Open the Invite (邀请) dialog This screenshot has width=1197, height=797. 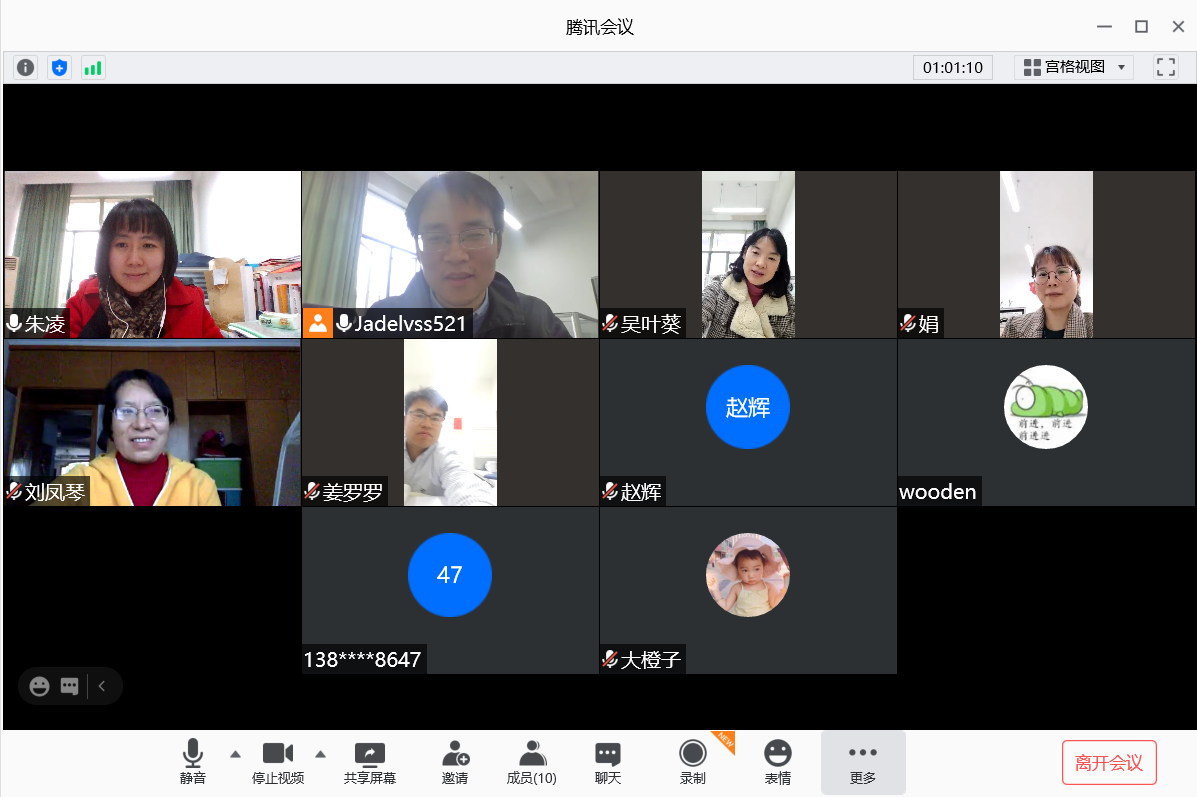coord(455,762)
